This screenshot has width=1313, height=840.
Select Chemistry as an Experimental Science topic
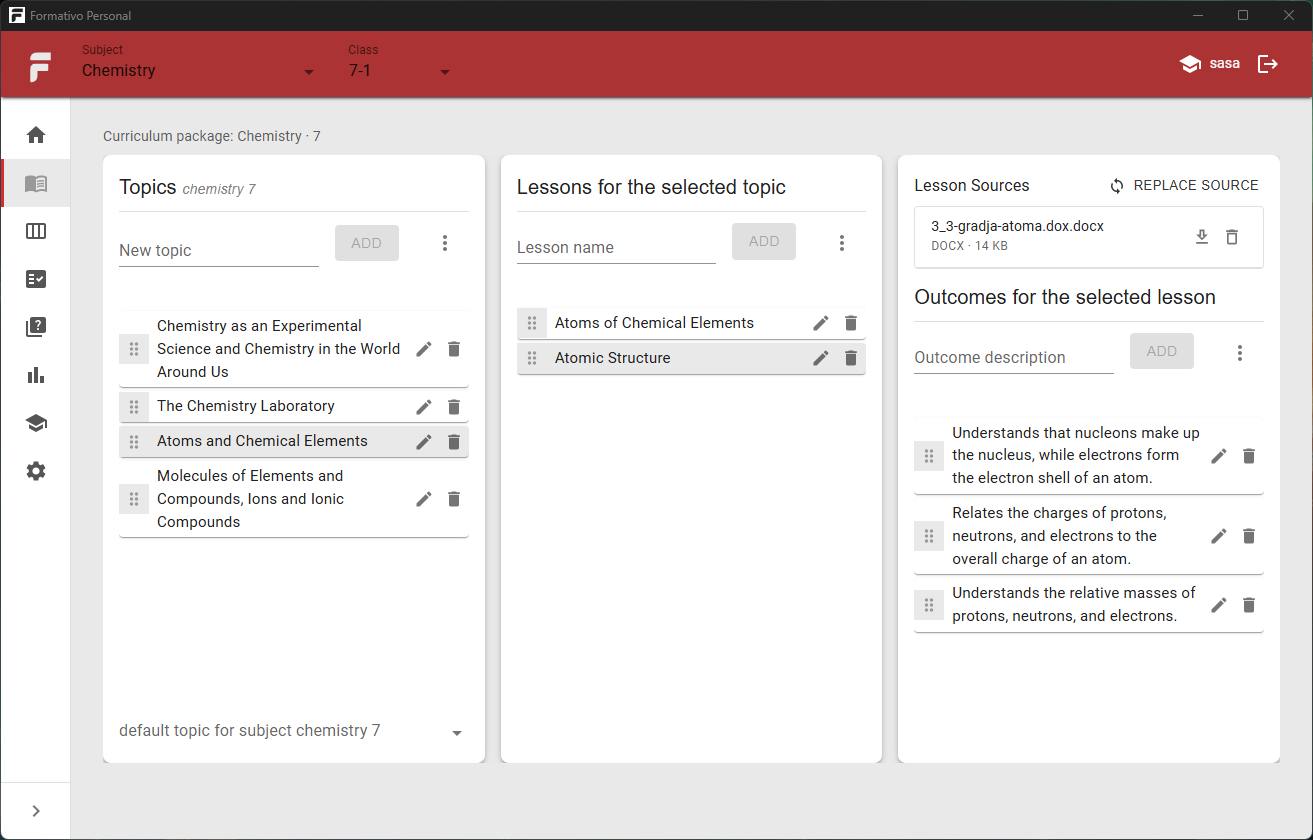294,349
